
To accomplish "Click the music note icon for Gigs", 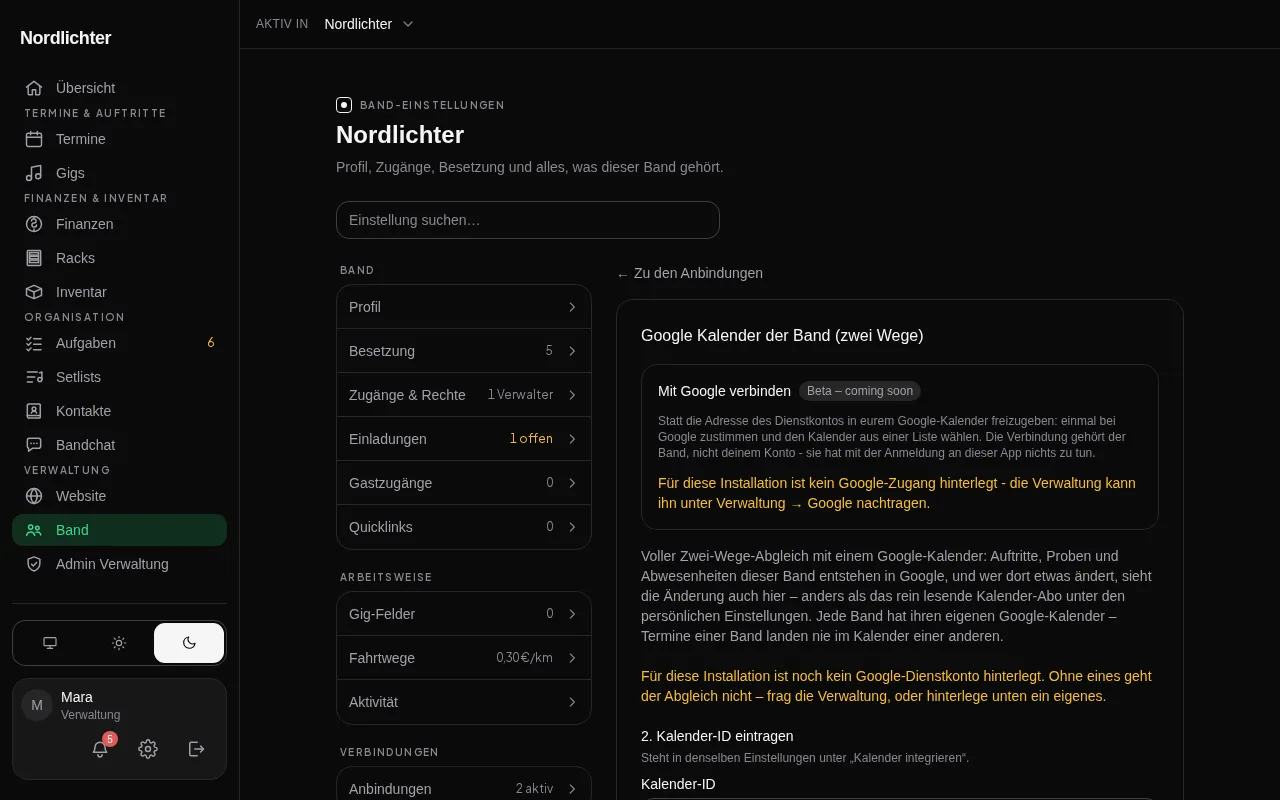I will coord(34,173).
